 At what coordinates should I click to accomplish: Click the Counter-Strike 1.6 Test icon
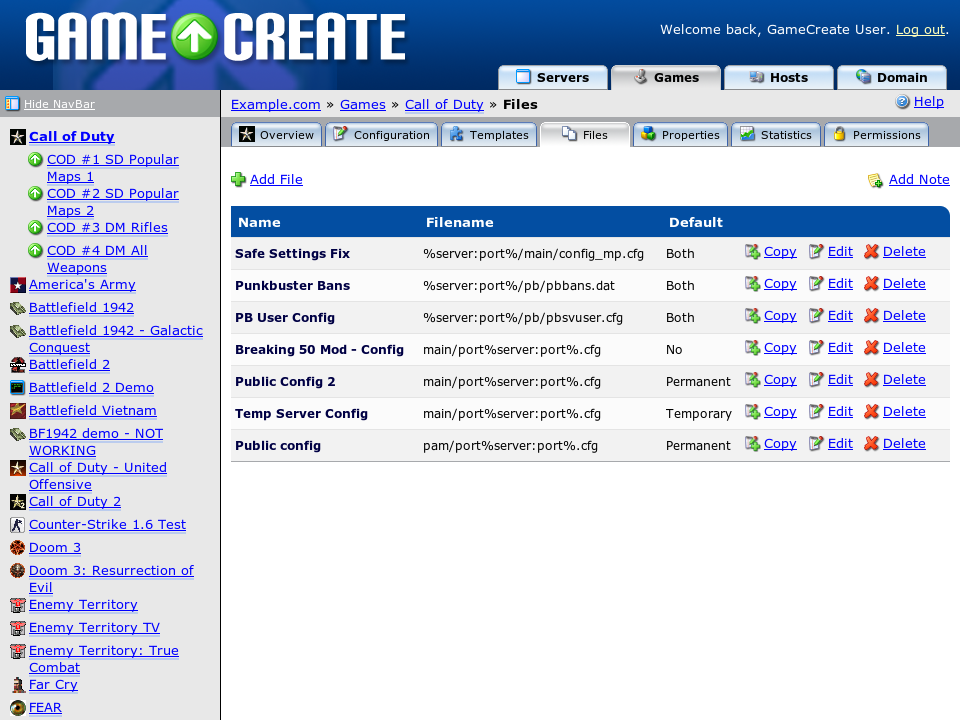[x=18, y=525]
